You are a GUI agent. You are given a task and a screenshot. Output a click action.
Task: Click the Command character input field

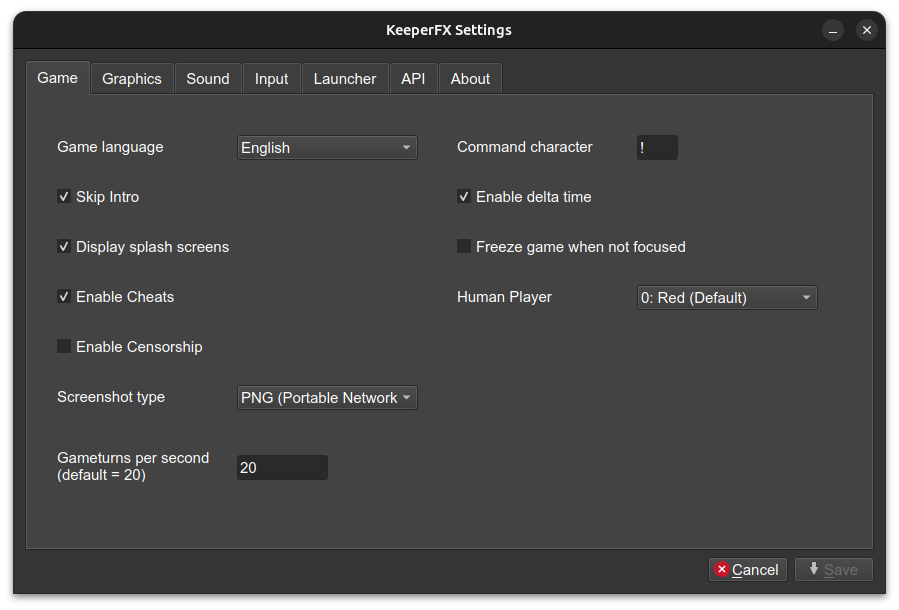657,148
